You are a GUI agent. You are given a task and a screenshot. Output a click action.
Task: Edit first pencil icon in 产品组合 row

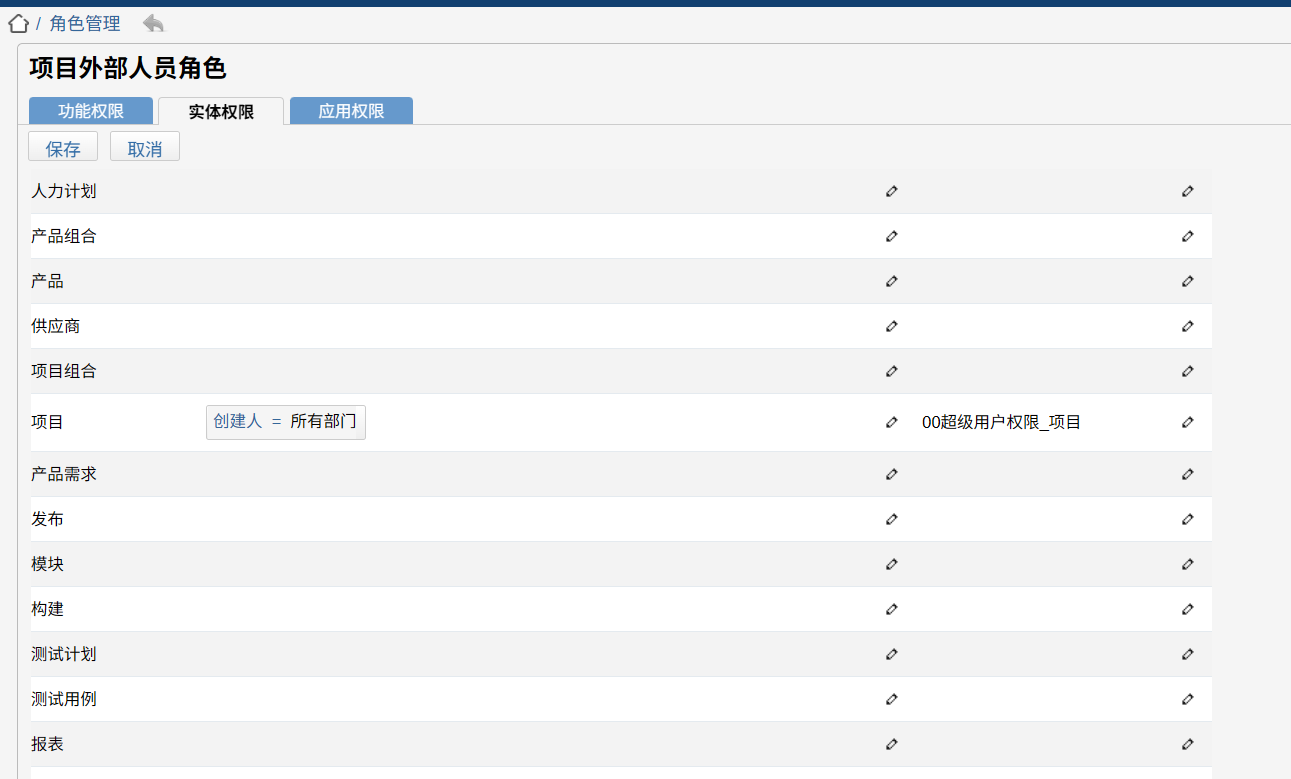click(892, 237)
